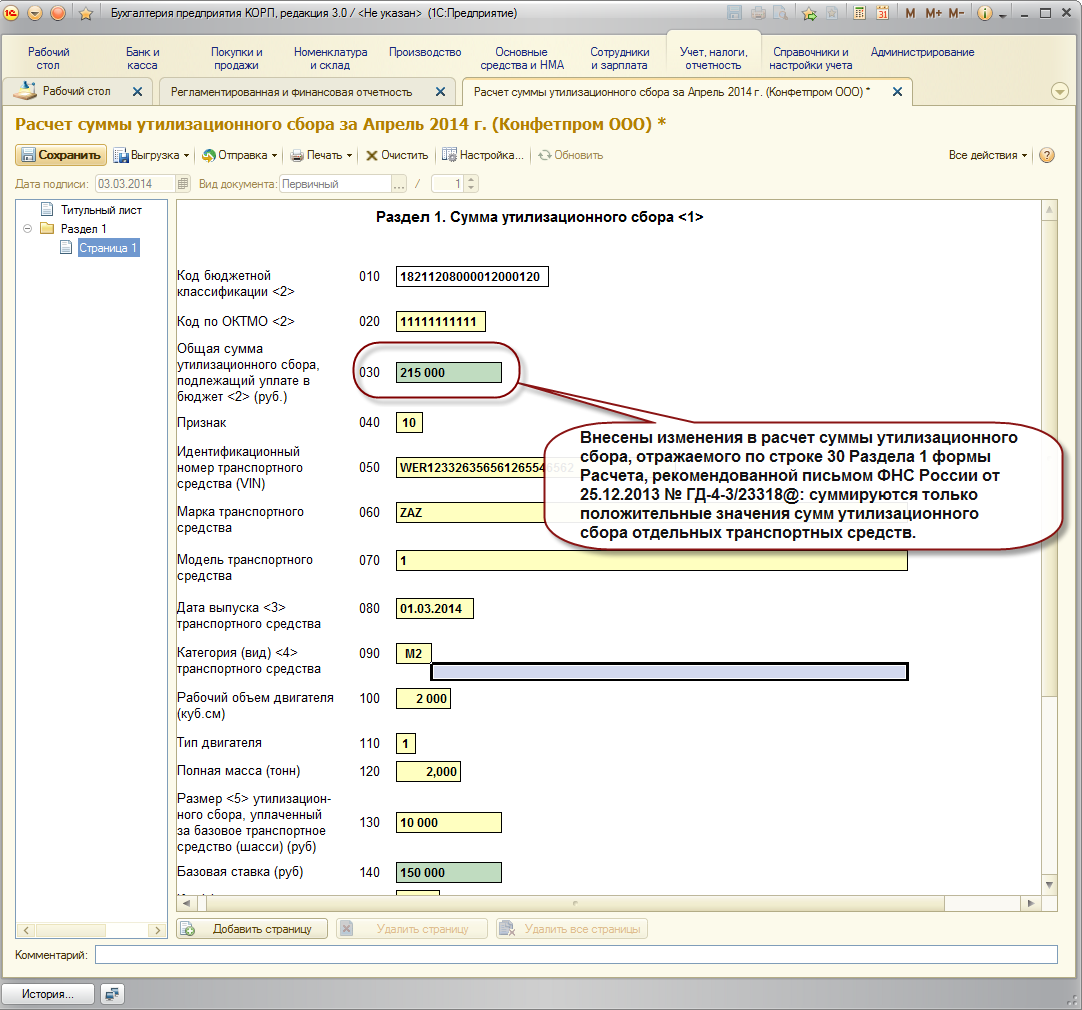Click the help question mark icon

1047,155
